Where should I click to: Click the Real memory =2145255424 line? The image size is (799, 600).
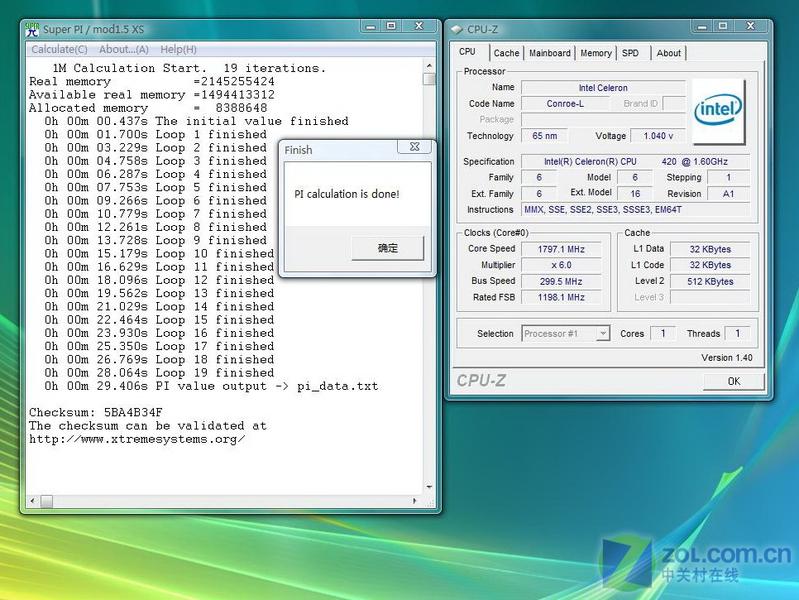pyautogui.click(x=152, y=81)
